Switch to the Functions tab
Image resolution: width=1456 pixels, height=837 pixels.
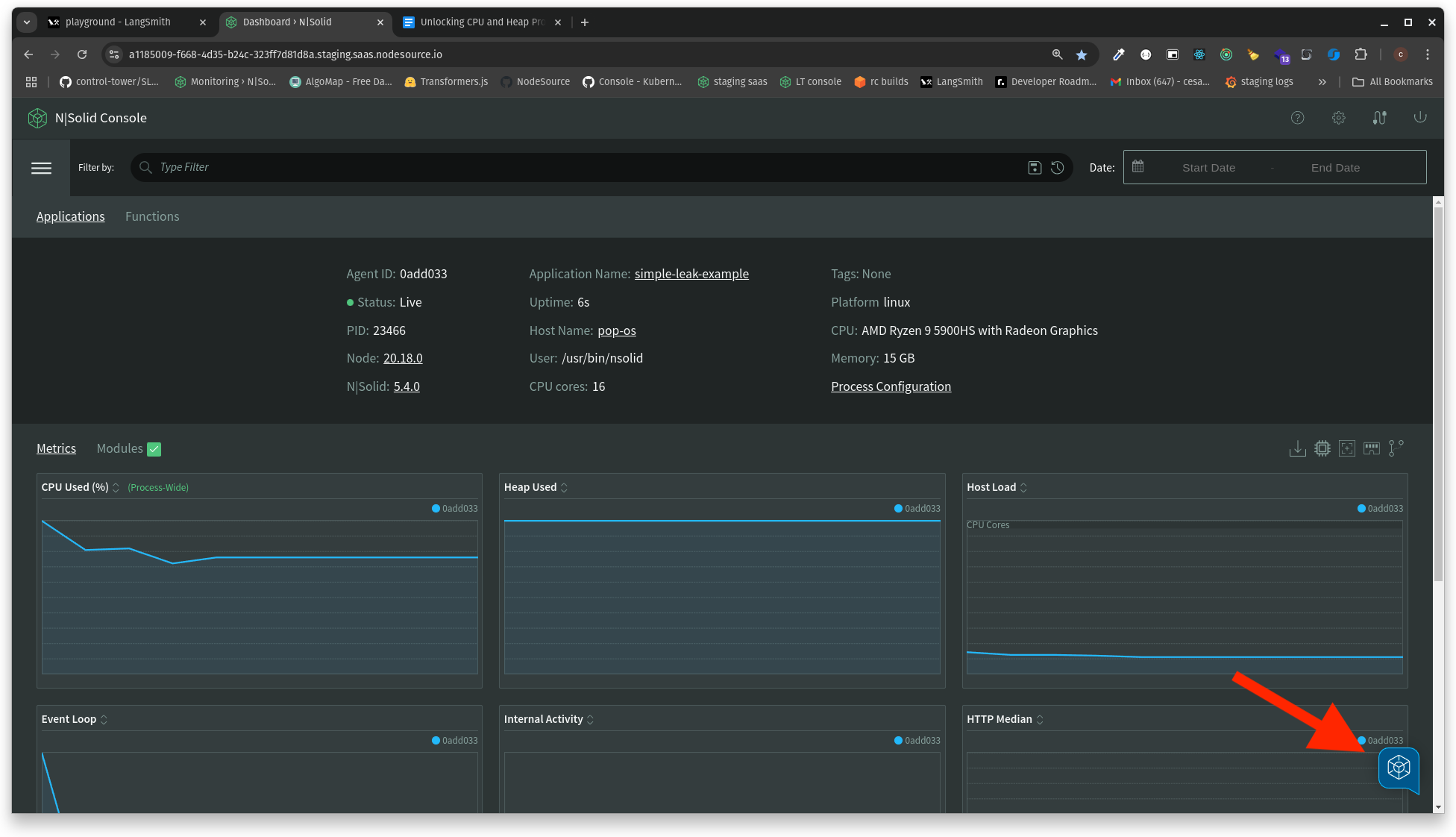(152, 215)
